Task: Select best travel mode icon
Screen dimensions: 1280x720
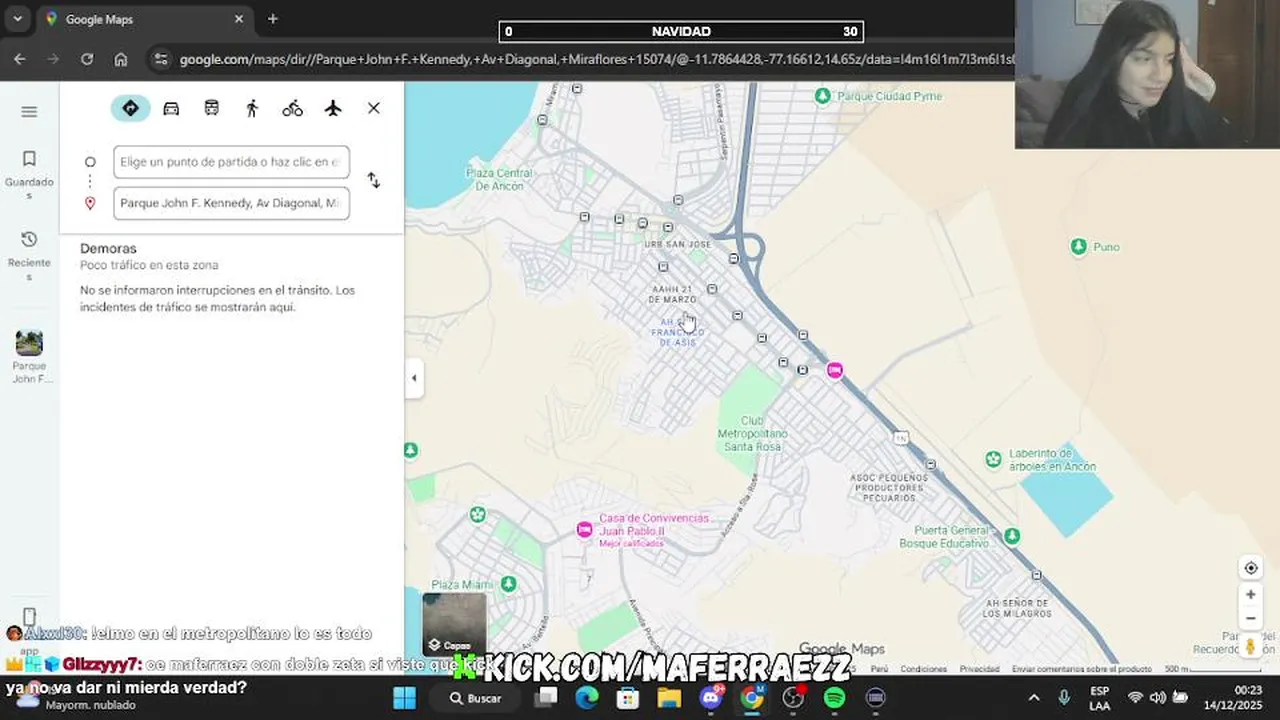Action: click(x=130, y=108)
